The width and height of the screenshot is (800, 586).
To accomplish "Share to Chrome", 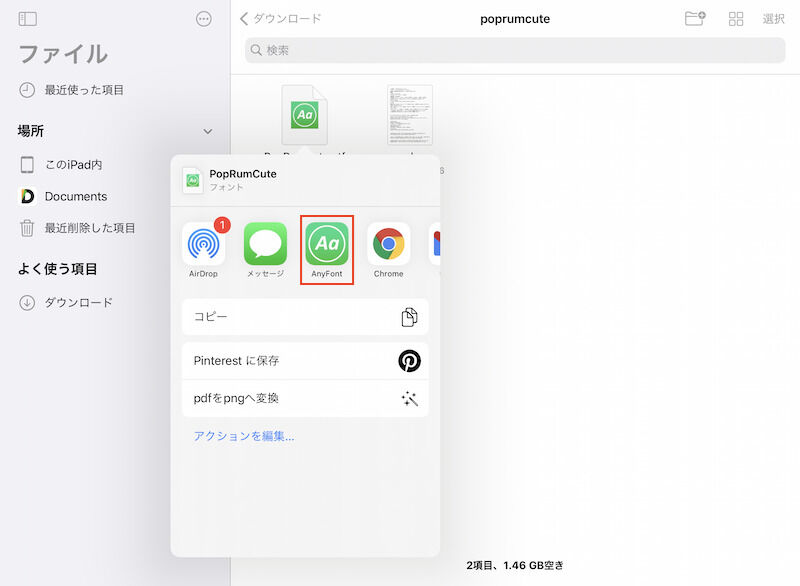I will [x=388, y=249].
